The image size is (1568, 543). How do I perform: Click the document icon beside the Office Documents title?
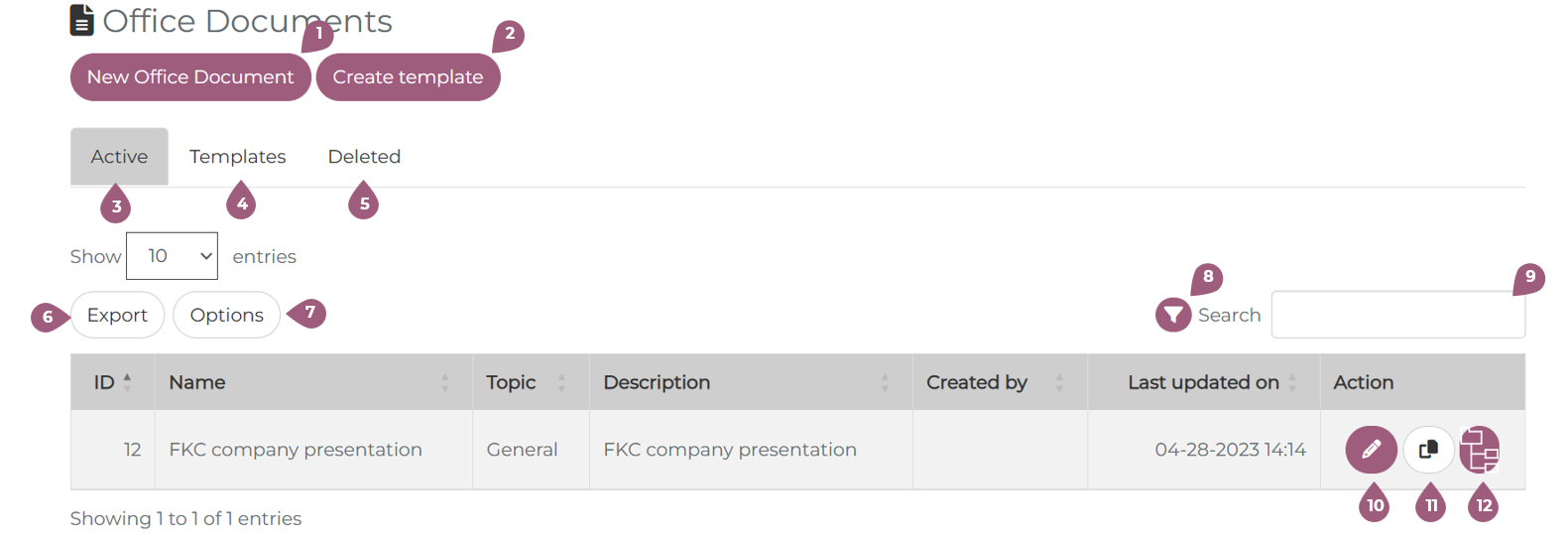click(82, 20)
